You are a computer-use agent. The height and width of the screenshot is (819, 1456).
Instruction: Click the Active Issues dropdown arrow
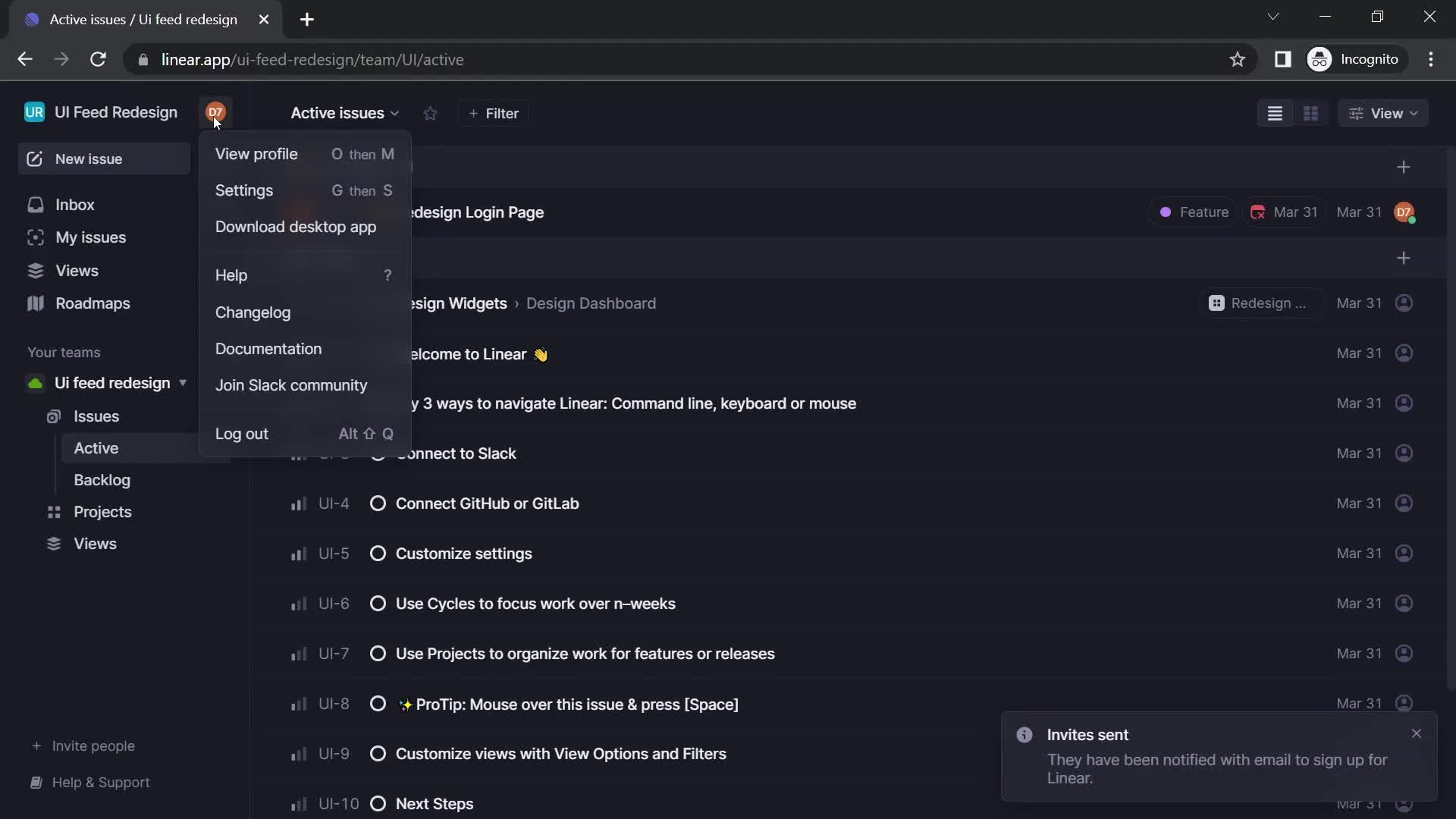(x=395, y=113)
